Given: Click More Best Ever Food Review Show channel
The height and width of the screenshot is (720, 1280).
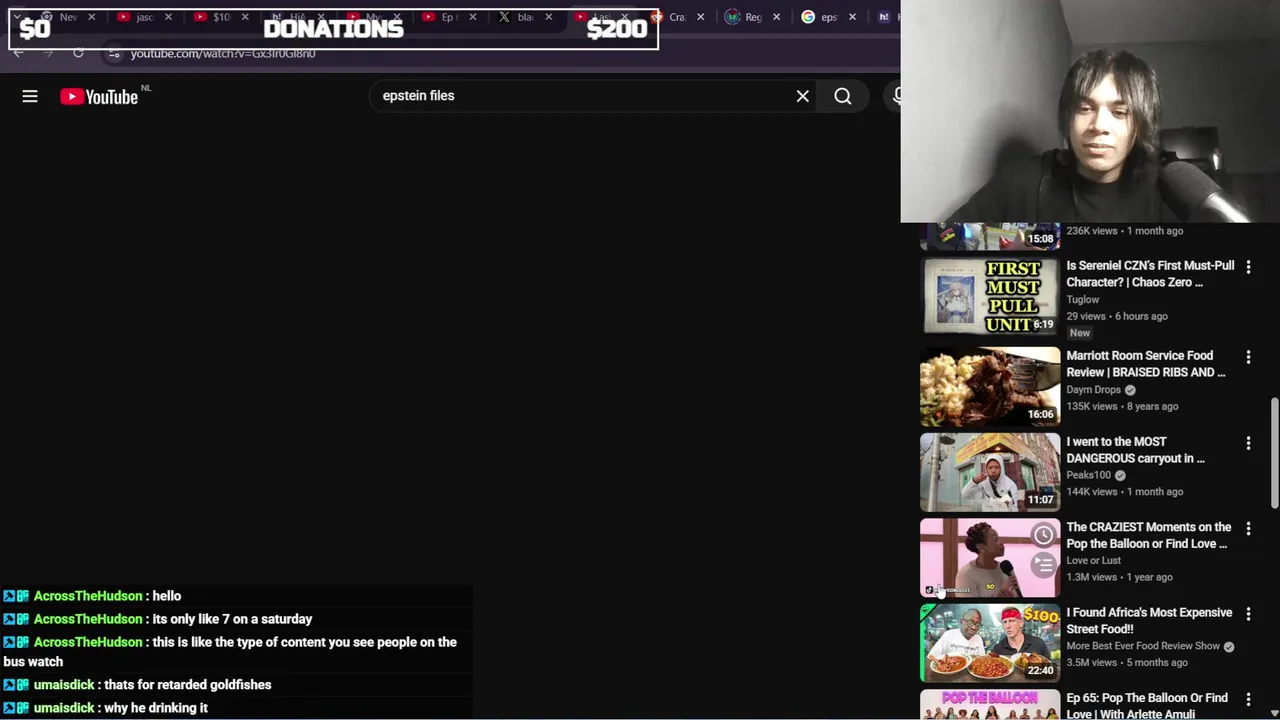Looking at the screenshot, I should pos(1143,647).
